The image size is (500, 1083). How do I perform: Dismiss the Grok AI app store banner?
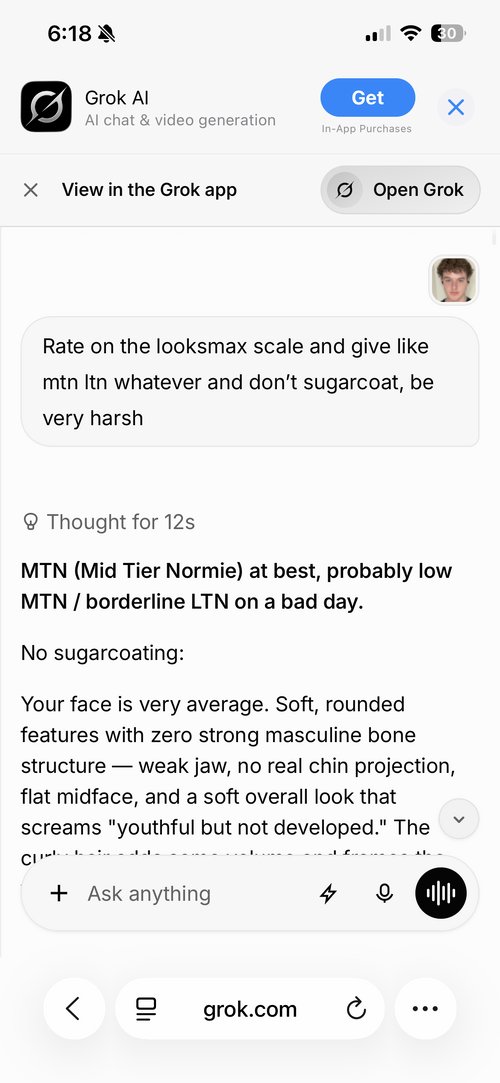[x=456, y=108]
